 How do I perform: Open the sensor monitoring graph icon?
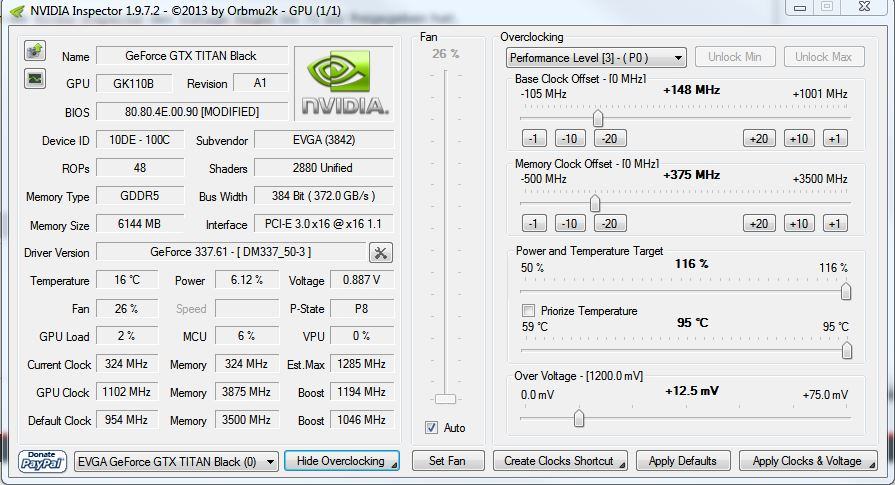(x=35, y=78)
